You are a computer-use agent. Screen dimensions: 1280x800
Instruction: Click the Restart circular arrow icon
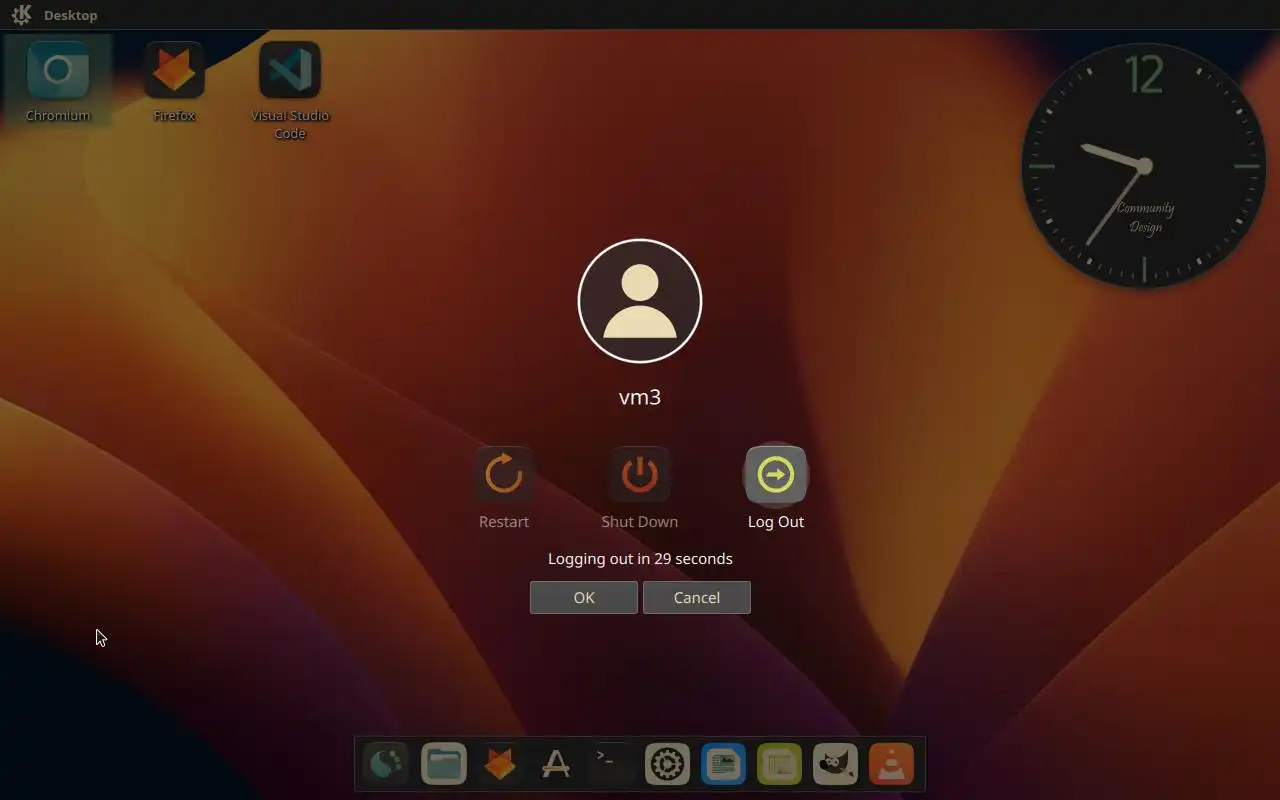click(504, 474)
